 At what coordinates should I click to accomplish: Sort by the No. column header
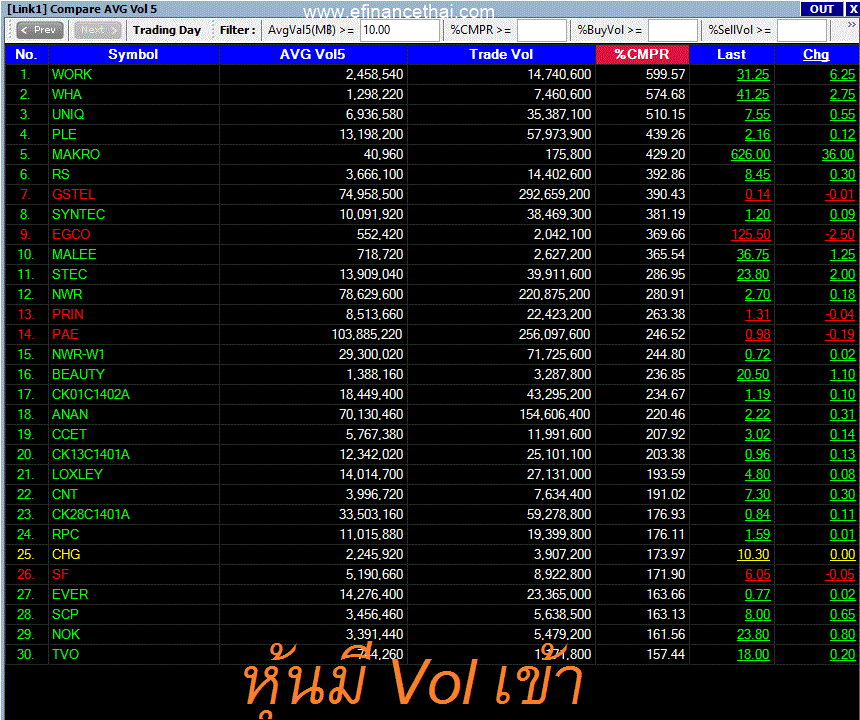click(x=26, y=54)
